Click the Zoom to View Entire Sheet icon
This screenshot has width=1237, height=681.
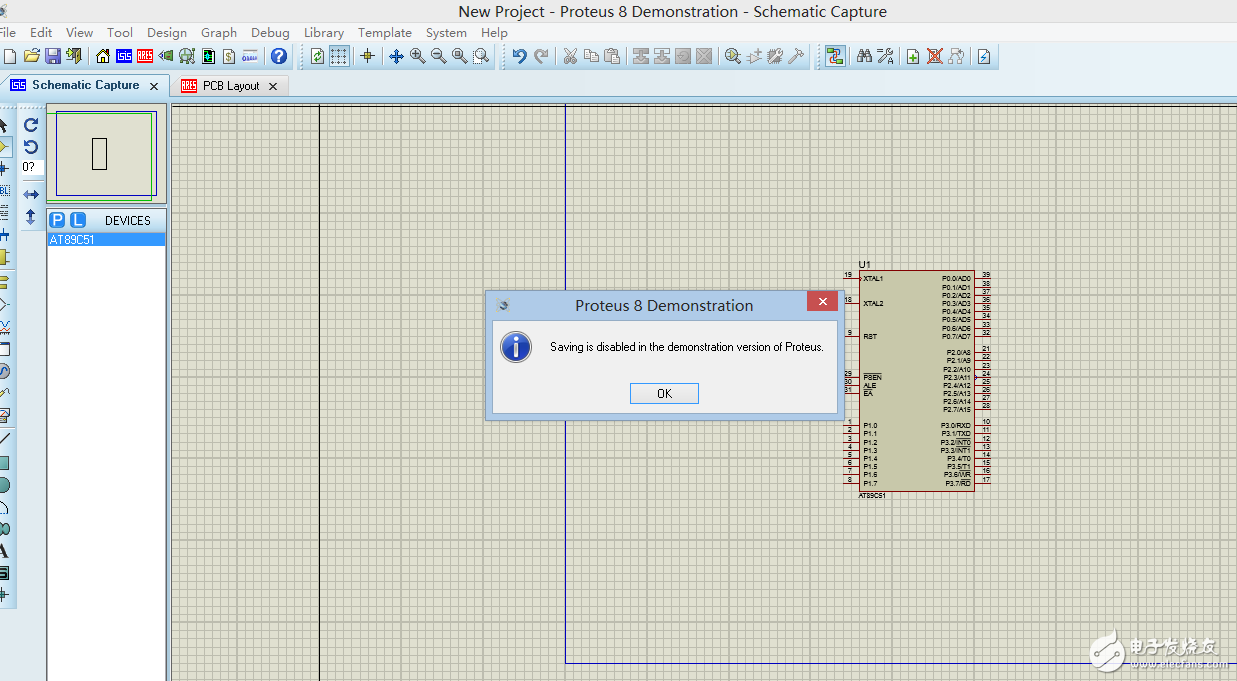(460, 56)
